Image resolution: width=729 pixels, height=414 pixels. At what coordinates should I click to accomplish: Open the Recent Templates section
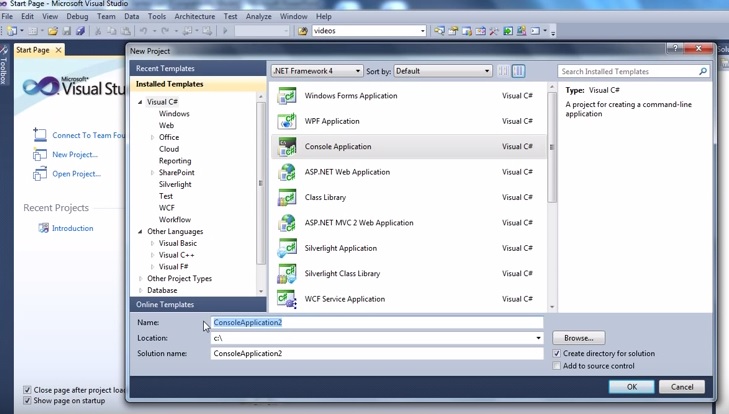(x=198, y=68)
